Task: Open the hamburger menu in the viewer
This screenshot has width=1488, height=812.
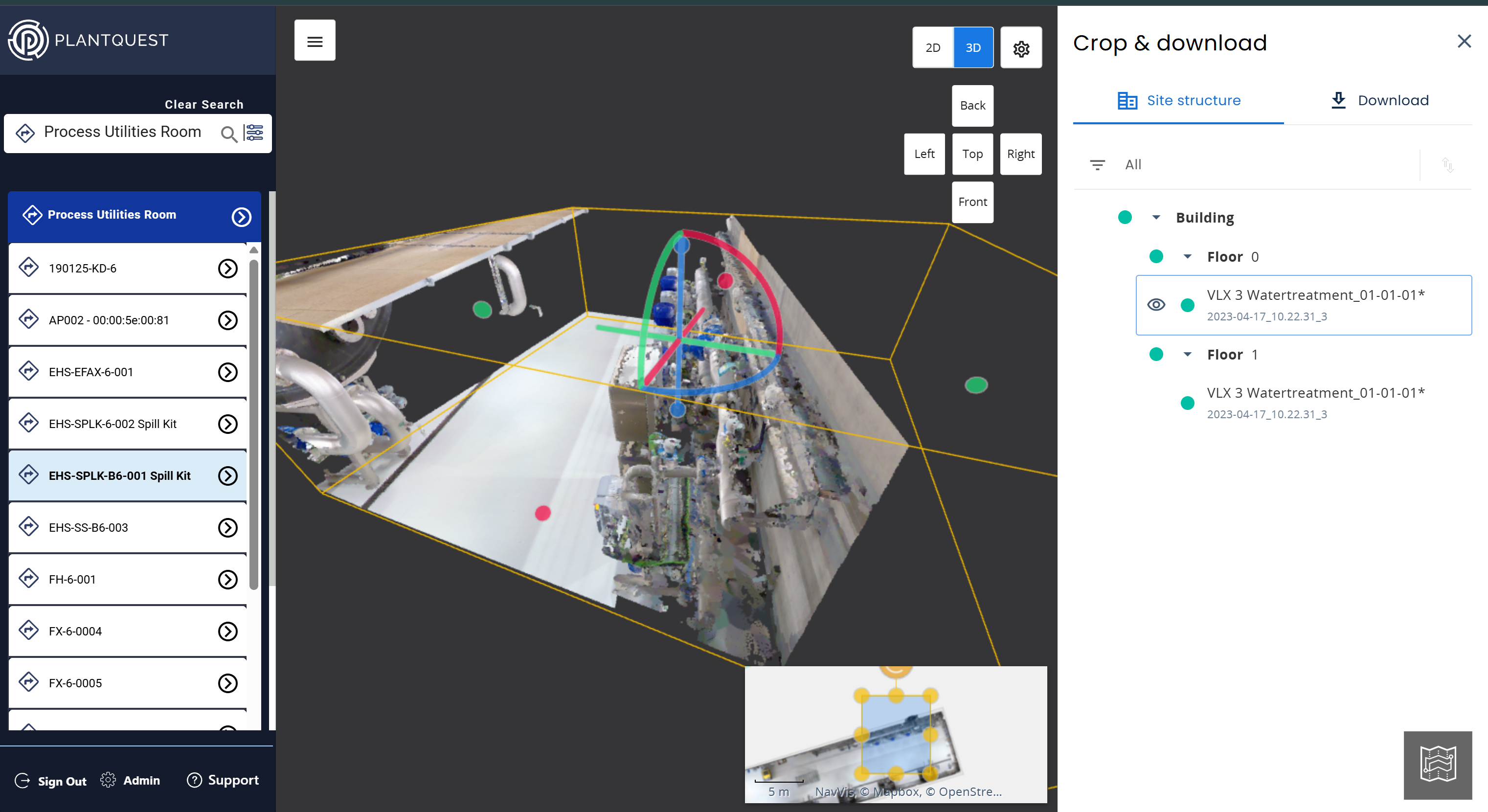Action: 314,41
